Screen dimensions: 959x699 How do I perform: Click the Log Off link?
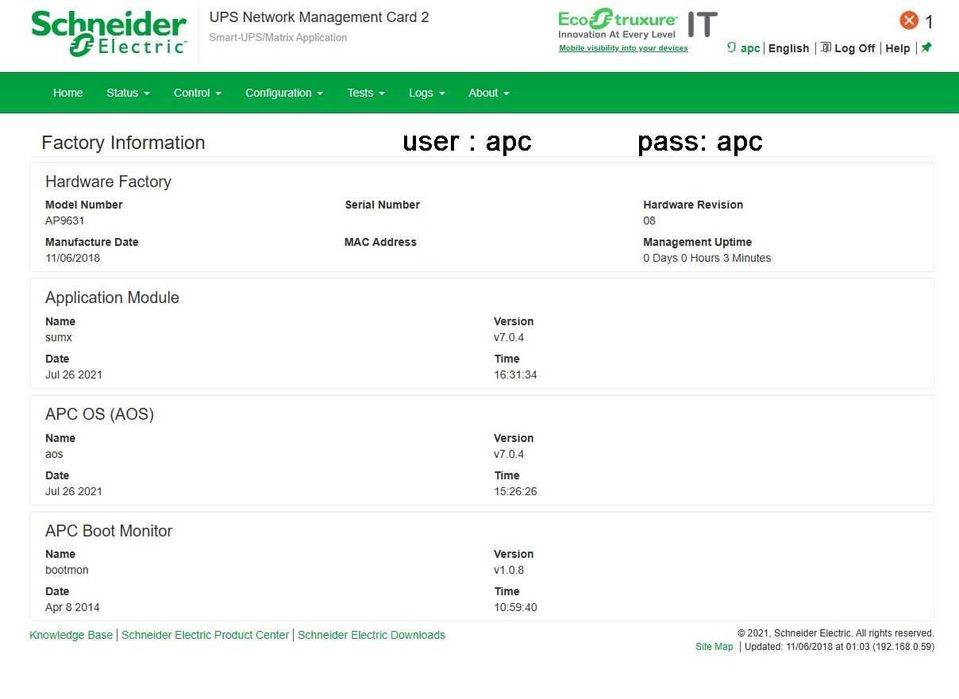click(854, 48)
